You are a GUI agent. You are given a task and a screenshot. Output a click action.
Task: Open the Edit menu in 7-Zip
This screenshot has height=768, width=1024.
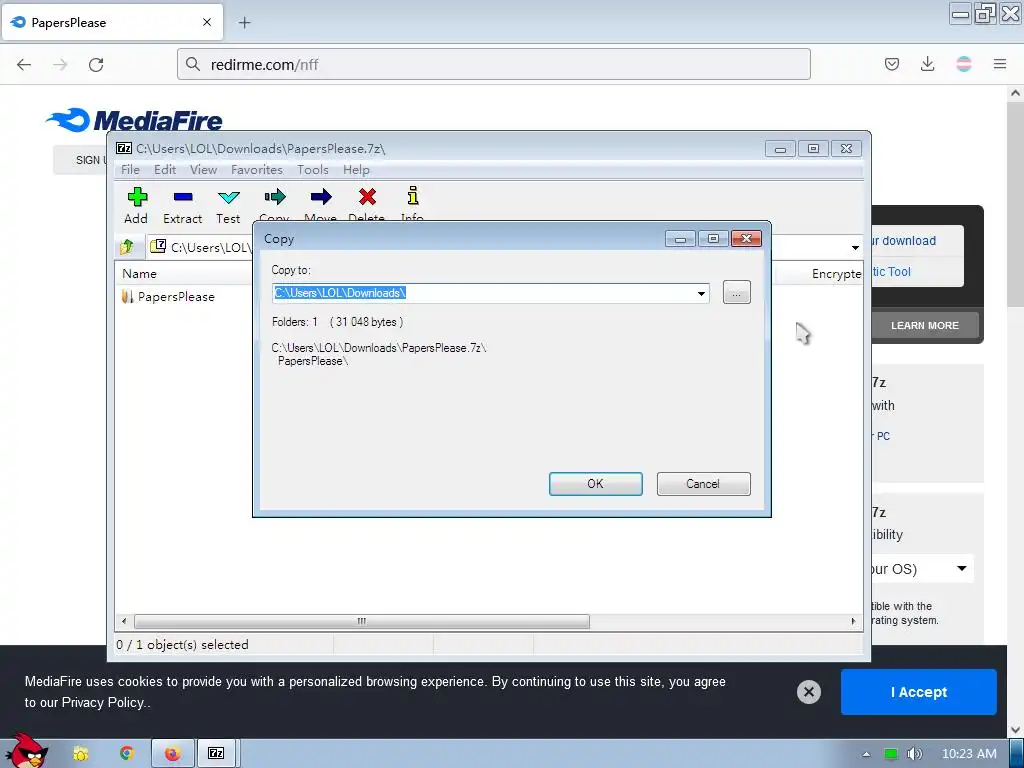pyautogui.click(x=165, y=170)
